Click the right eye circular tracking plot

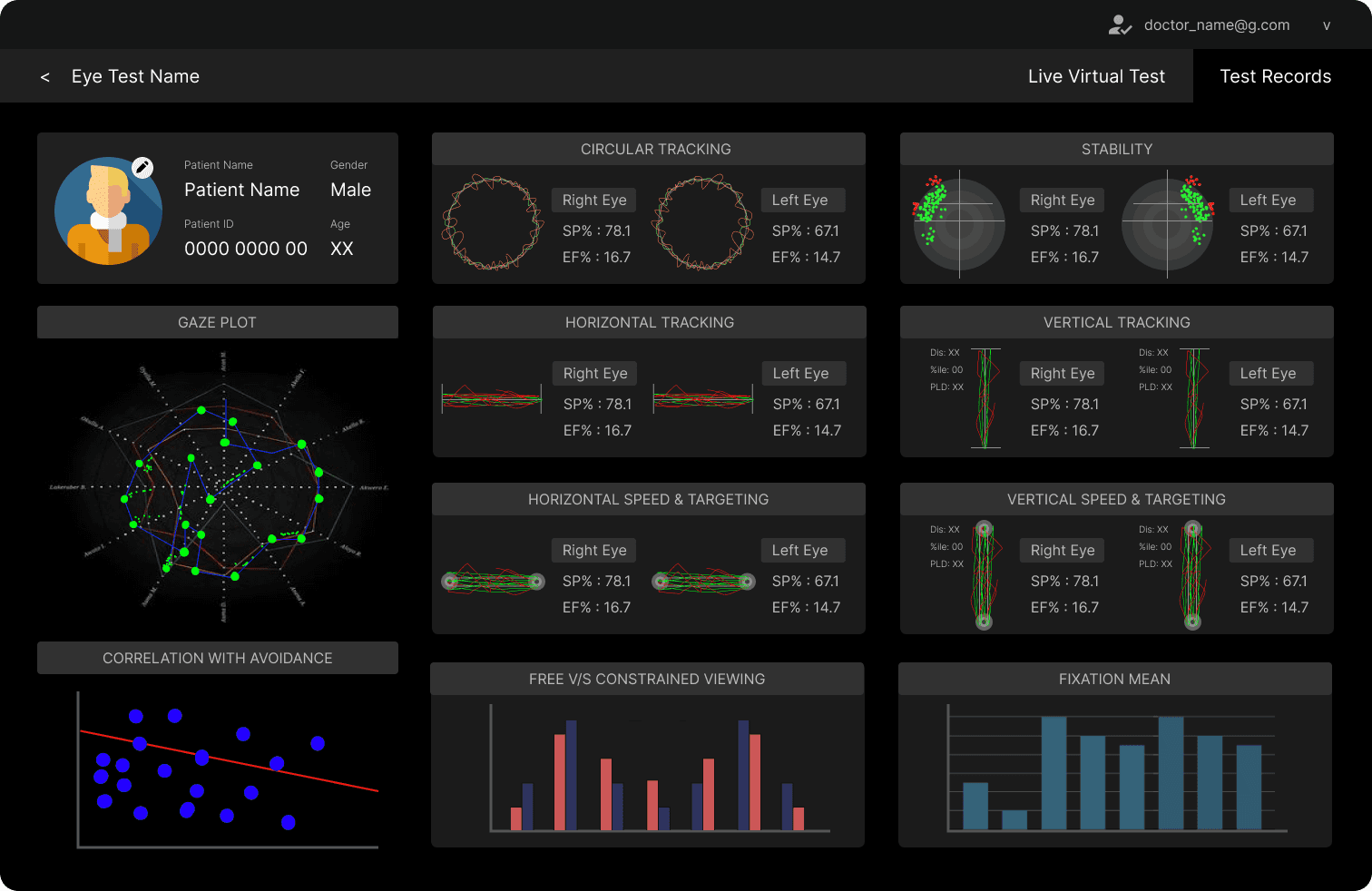point(493,222)
